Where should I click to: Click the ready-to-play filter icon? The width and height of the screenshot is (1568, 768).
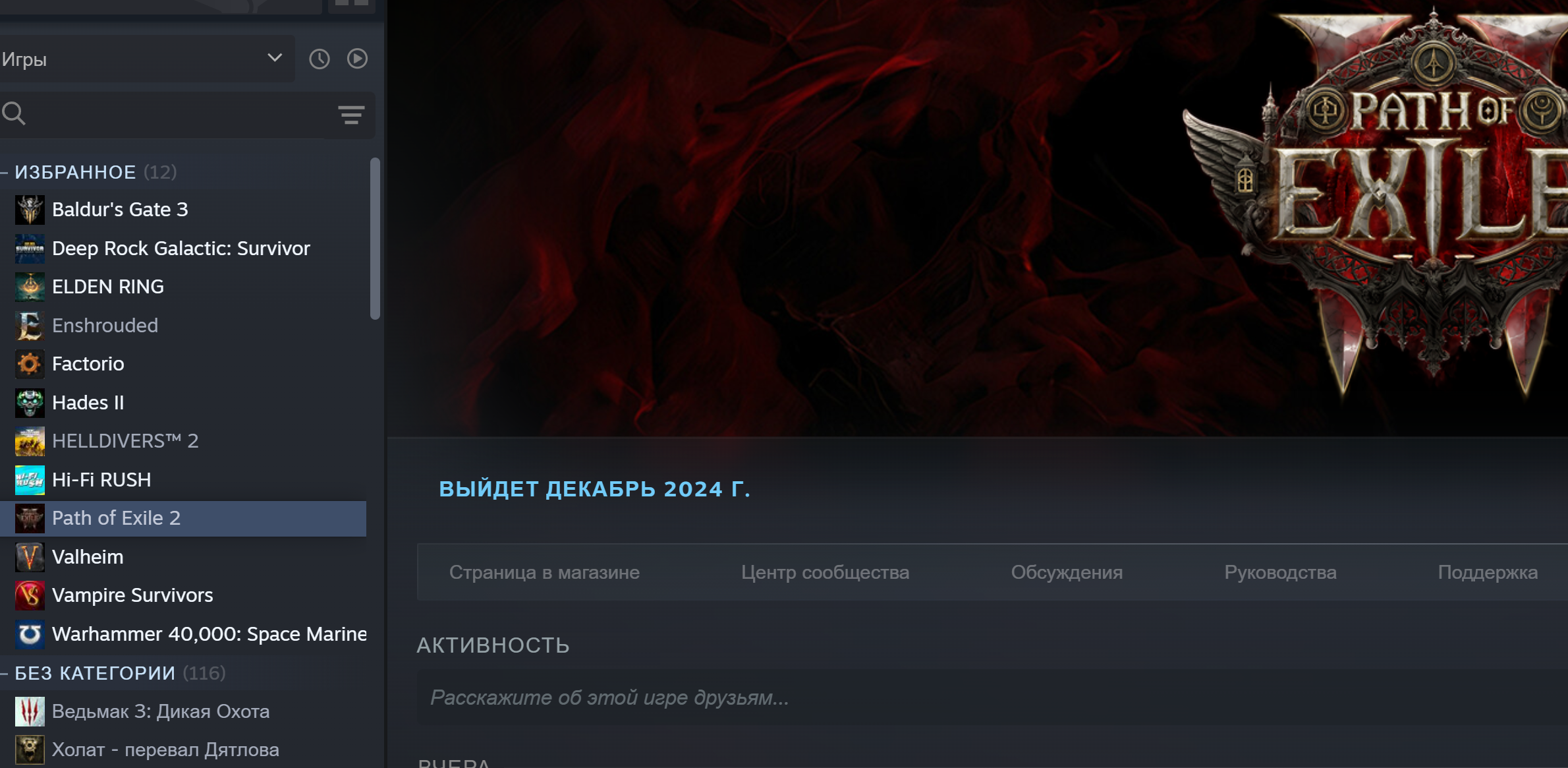pos(357,59)
